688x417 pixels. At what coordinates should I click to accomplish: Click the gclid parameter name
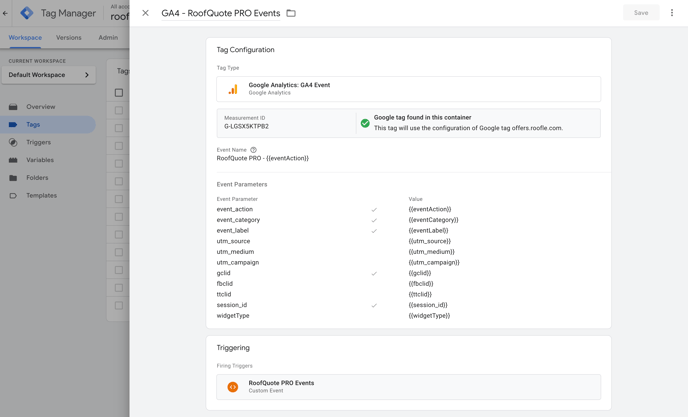click(223, 273)
